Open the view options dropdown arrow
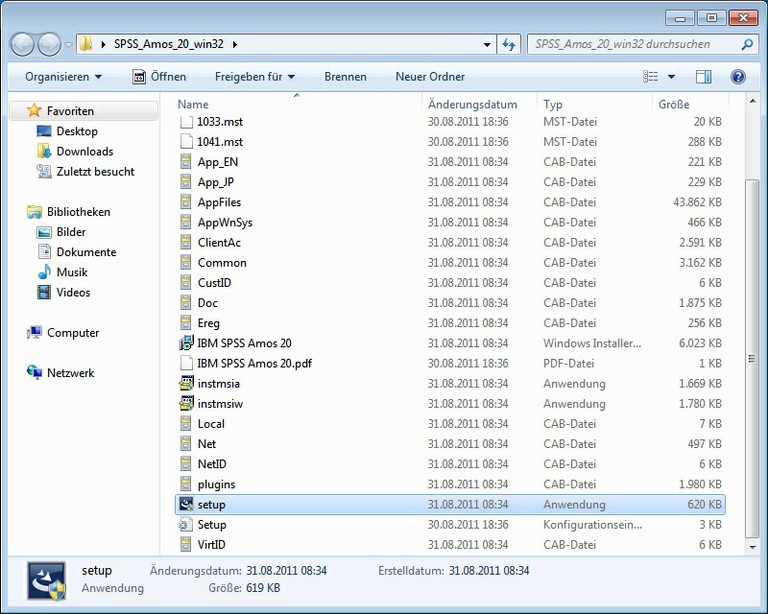768x614 pixels. [672, 77]
